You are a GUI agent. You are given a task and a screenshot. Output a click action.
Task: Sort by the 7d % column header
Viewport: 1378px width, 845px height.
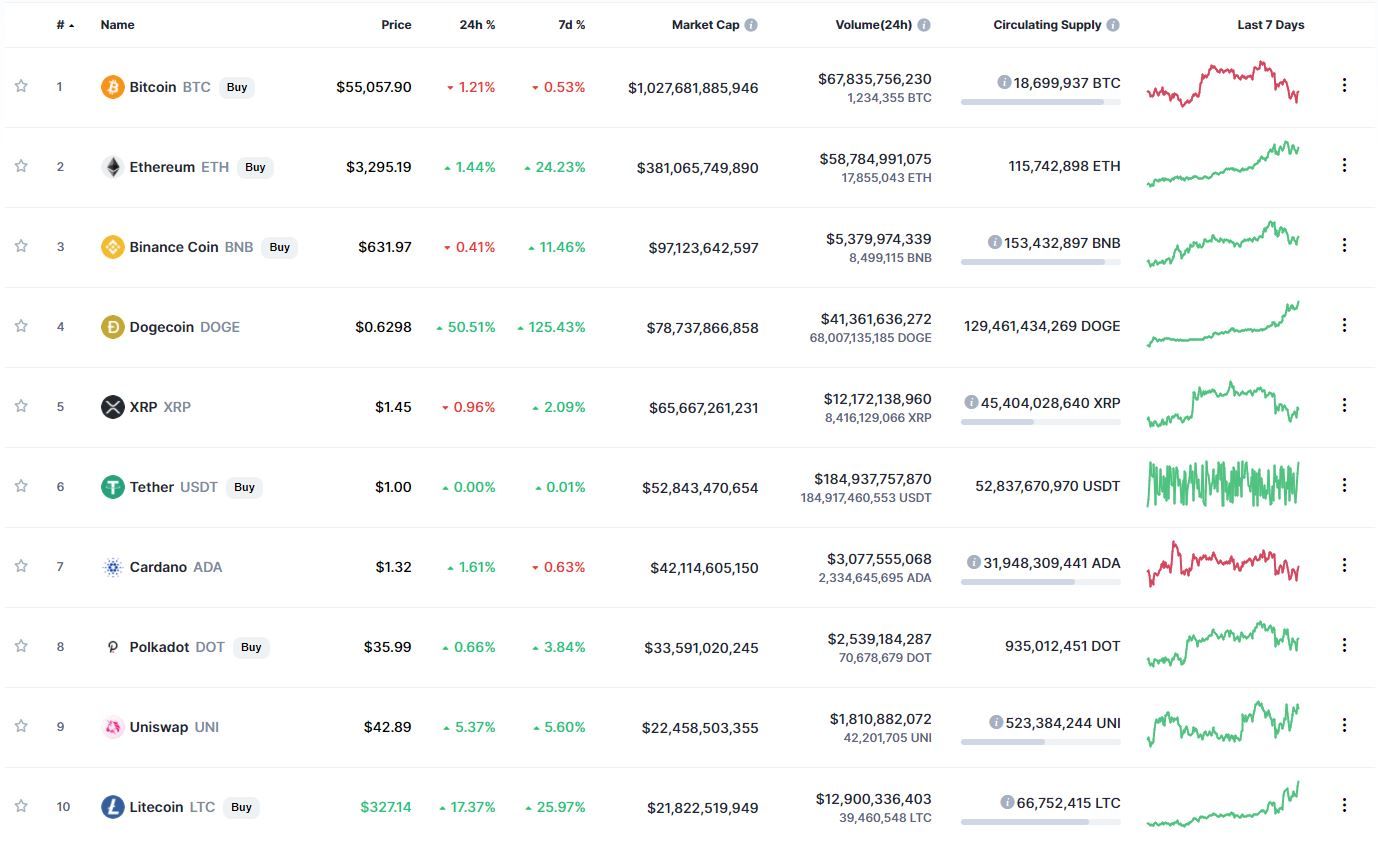pos(572,25)
